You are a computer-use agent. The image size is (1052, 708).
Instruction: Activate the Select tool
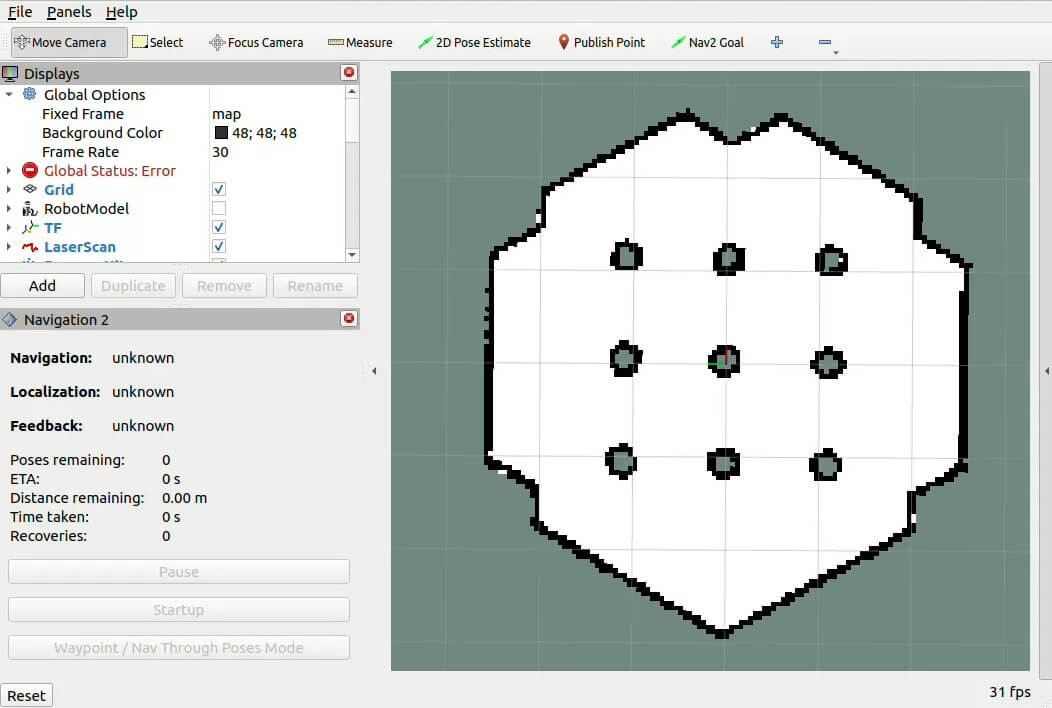click(x=158, y=42)
